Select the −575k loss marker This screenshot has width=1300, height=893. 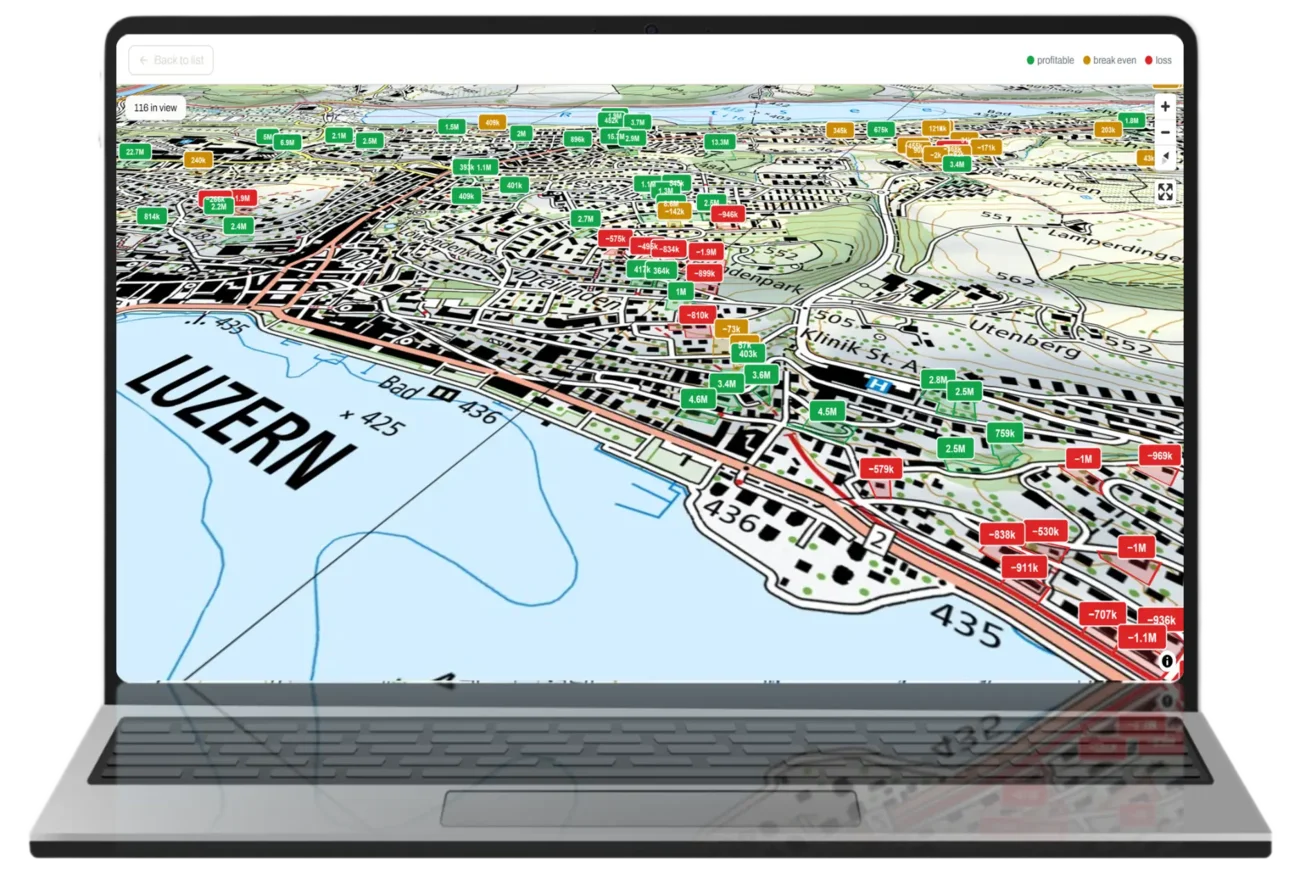point(615,239)
